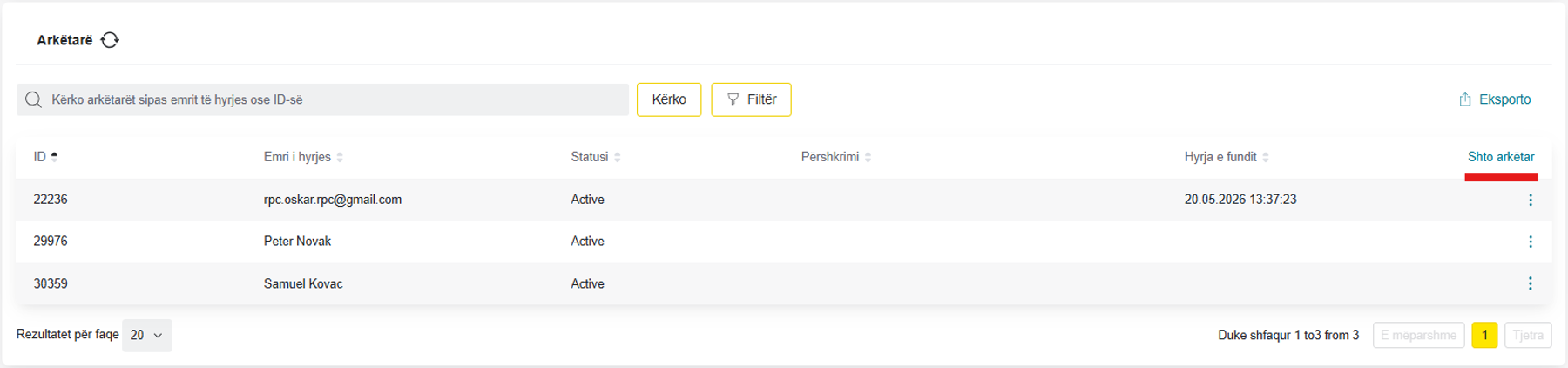Open the three-dot menu for Peter Novak
The width and height of the screenshot is (1568, 368).
coord(1531,242)
